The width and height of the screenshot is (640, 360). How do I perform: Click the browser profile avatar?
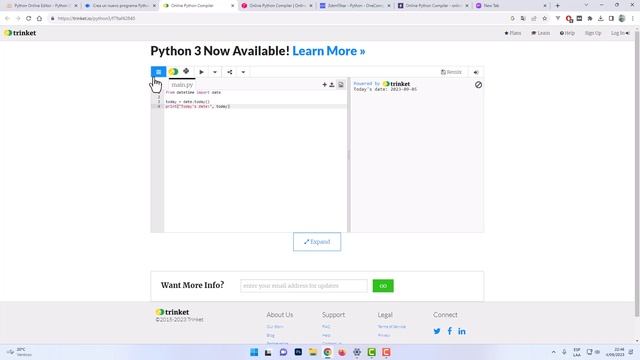point(622,18)
